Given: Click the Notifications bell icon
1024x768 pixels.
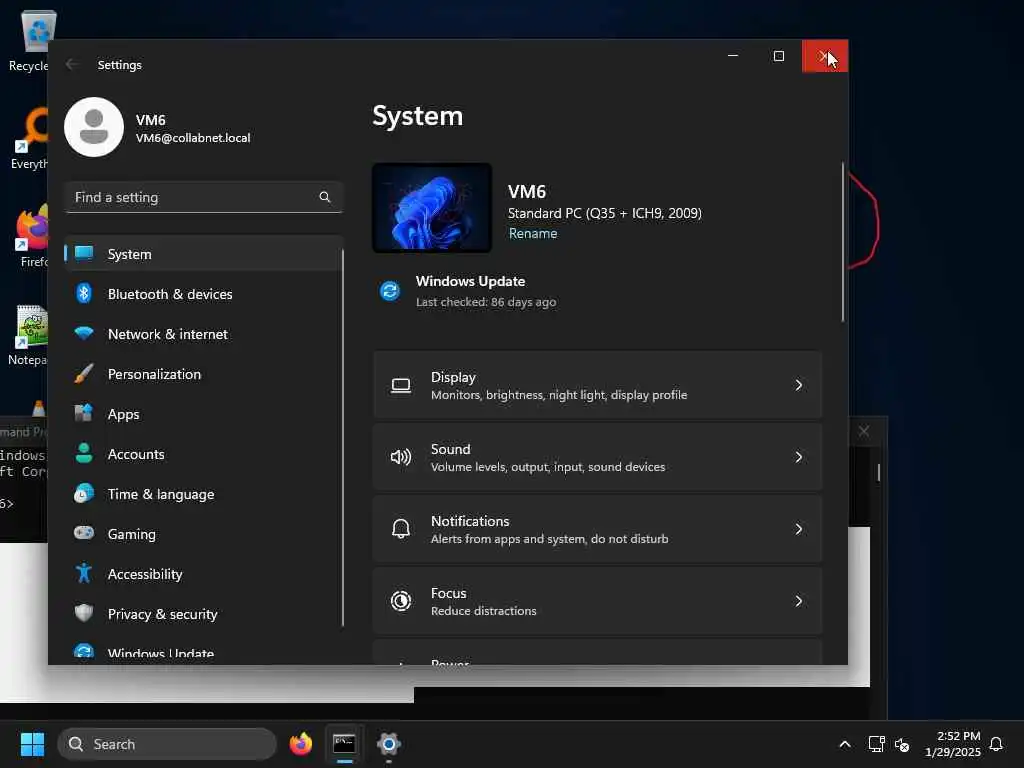Looking at the screenshot, I should [401, 529].
